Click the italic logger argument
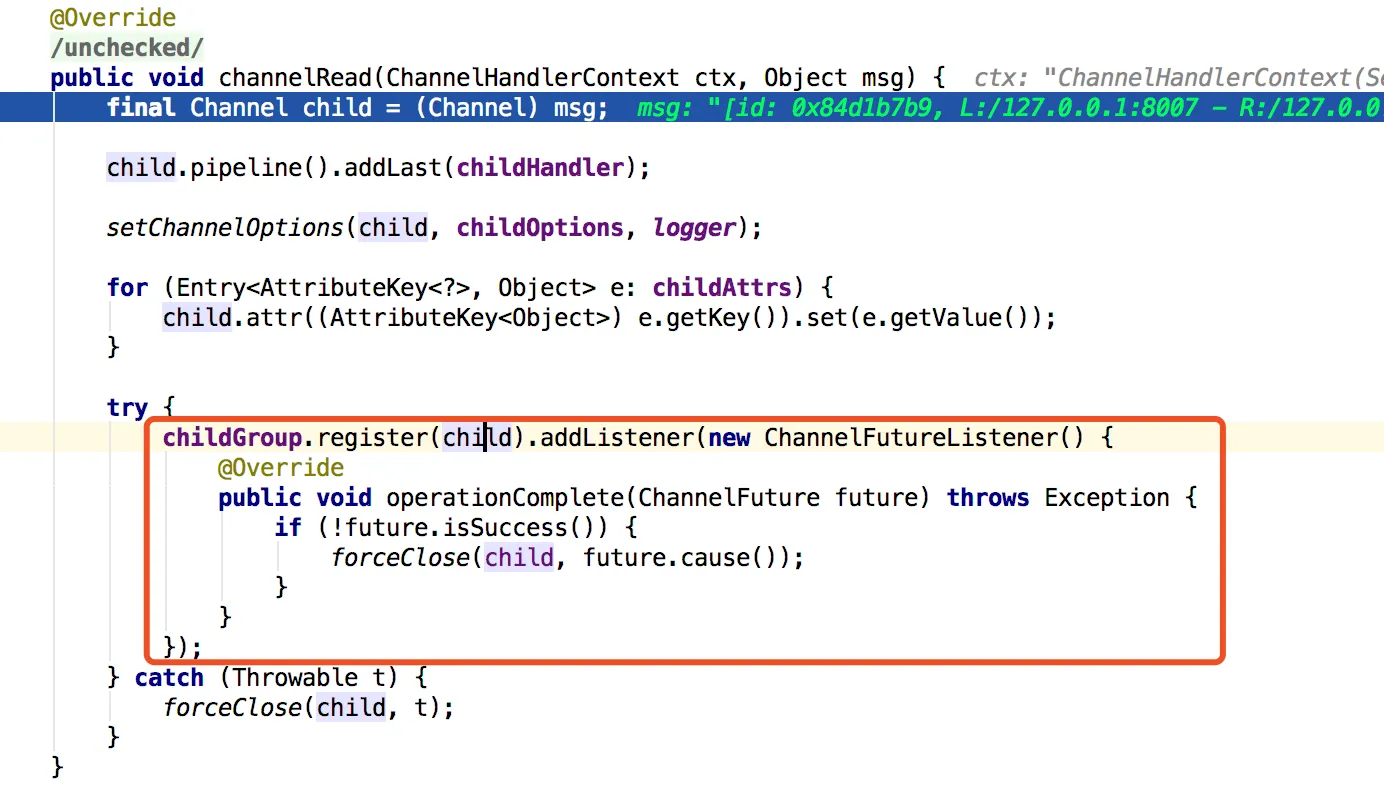 pyautogui.click(x=695, y=228)
